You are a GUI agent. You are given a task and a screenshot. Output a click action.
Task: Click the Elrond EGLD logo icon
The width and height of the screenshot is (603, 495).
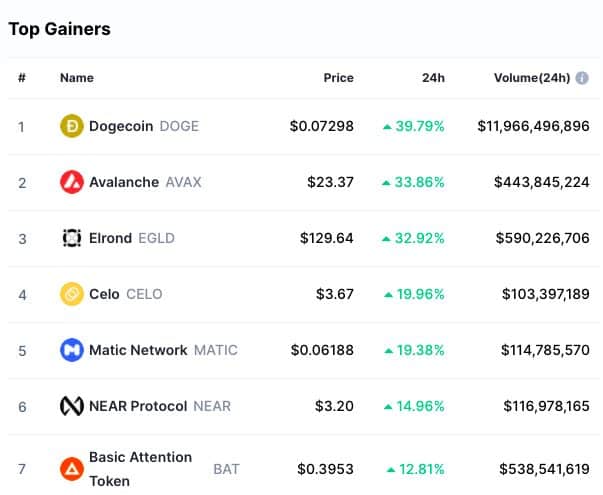point(72,238)
